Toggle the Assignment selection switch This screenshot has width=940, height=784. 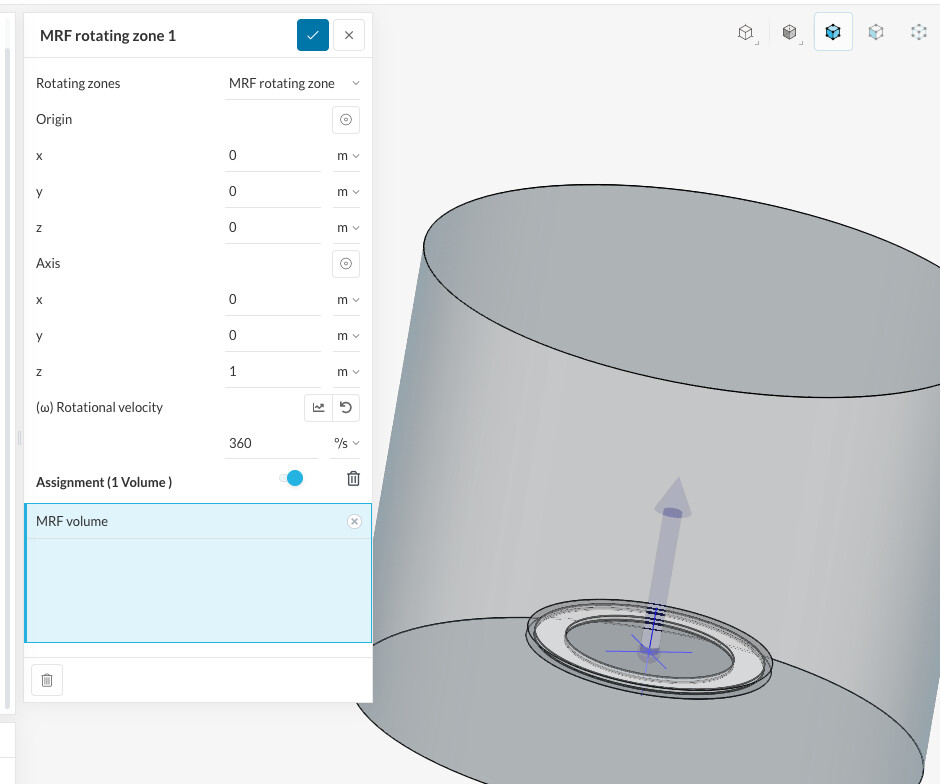pyautogui.click(x=291, y=478)
